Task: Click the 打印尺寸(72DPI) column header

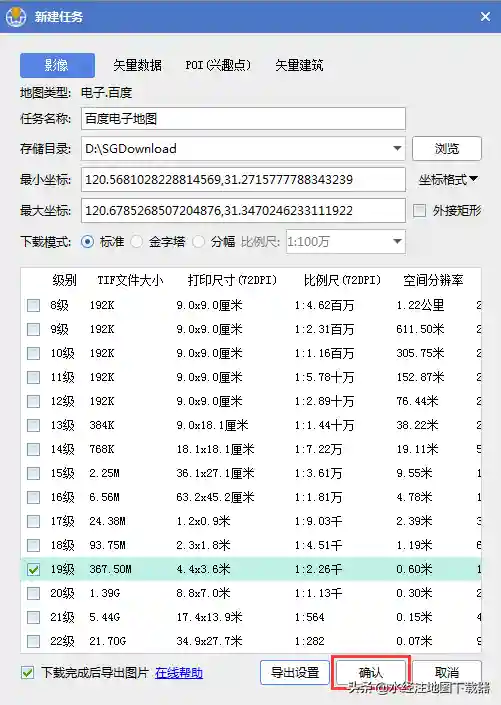Action: pyautogui.click(x=232, y=281)
